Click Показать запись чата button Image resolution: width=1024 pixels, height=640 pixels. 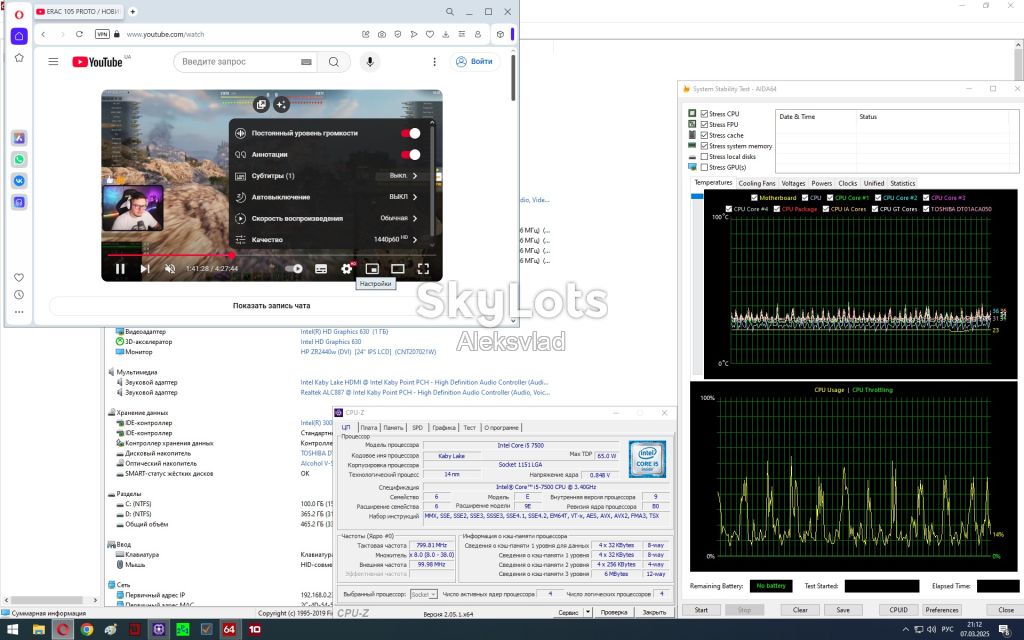[272, 306]
